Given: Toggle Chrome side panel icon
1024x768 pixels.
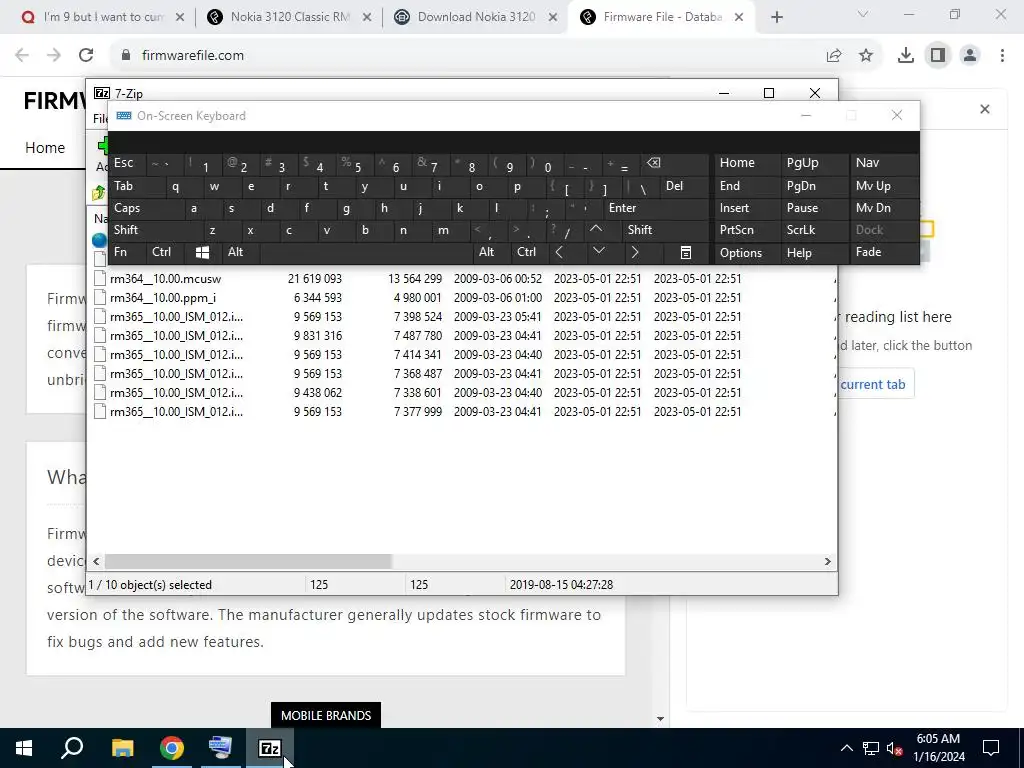Looking at the screenshot, I should pos(938,56).
